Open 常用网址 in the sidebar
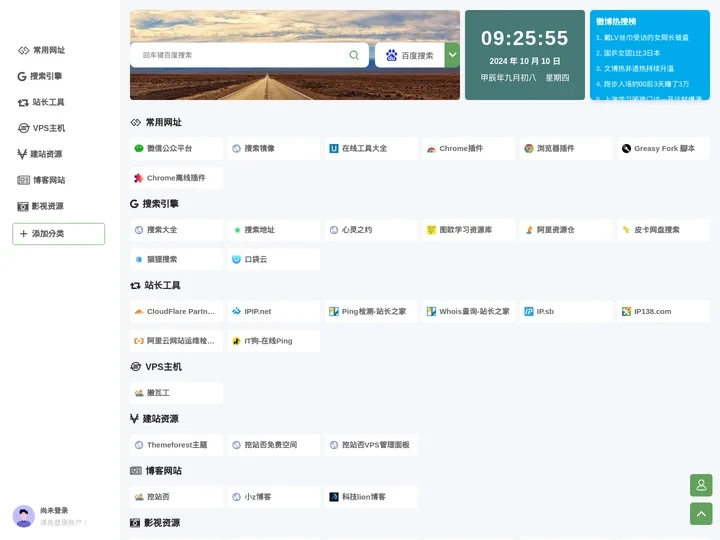Screen dimensions: 720x540 click(41, 50)
